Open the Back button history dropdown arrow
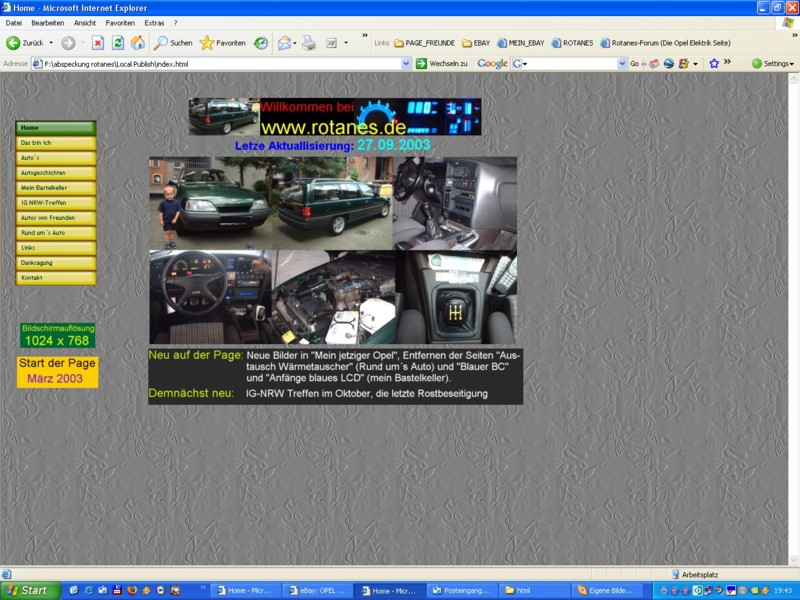This screenshot has width=800, height=600. [51, 43]
